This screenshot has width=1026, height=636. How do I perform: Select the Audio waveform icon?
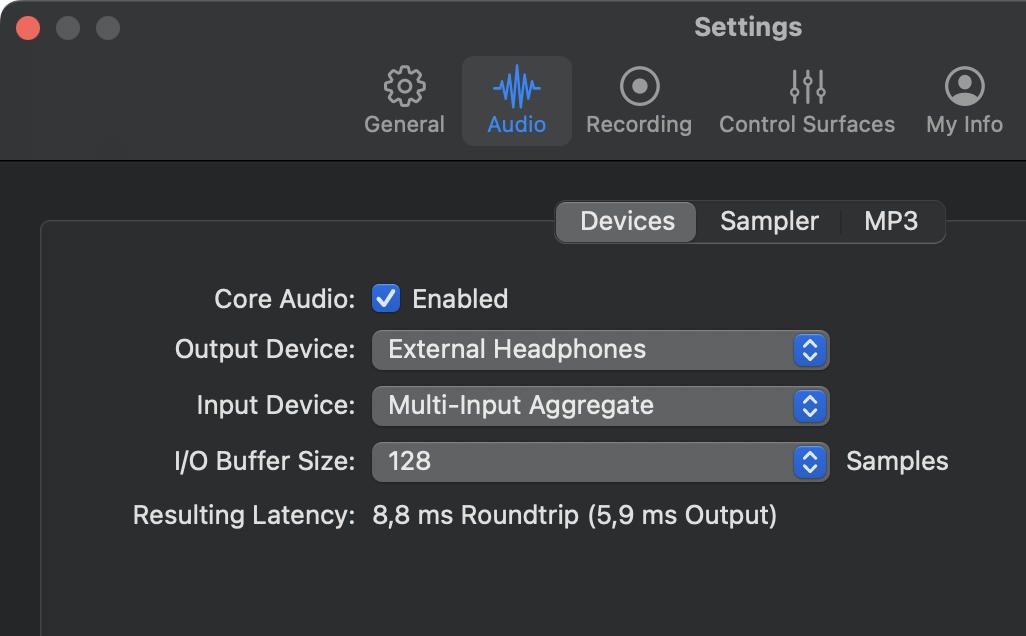pos(517,87)
